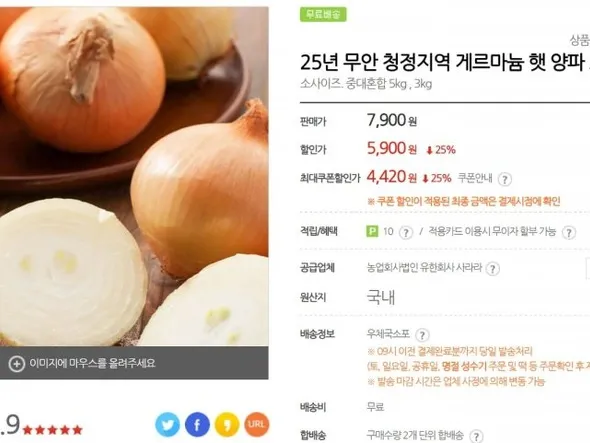Image resolution: width=590 pixels, height=443 pixels.
Task: Click the plus magnifier icon on image bar
Action: pos(17,364)
